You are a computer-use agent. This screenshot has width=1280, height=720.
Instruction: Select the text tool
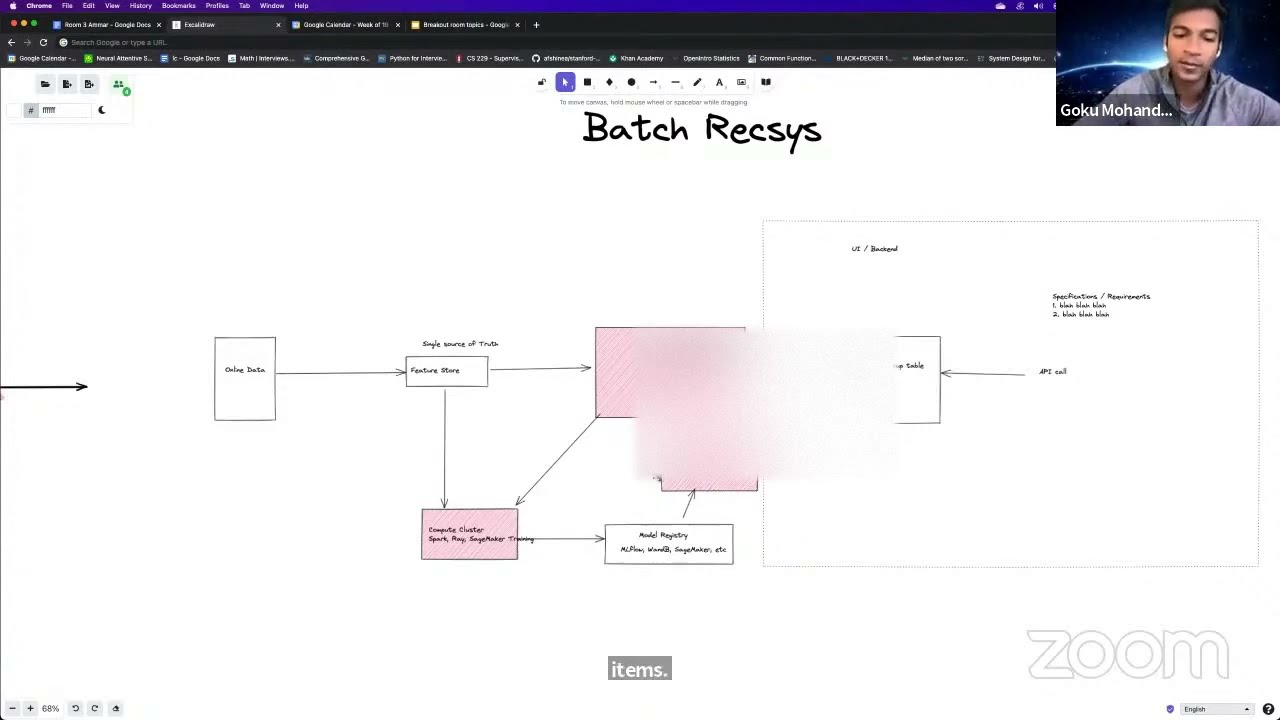coord(719,82)
